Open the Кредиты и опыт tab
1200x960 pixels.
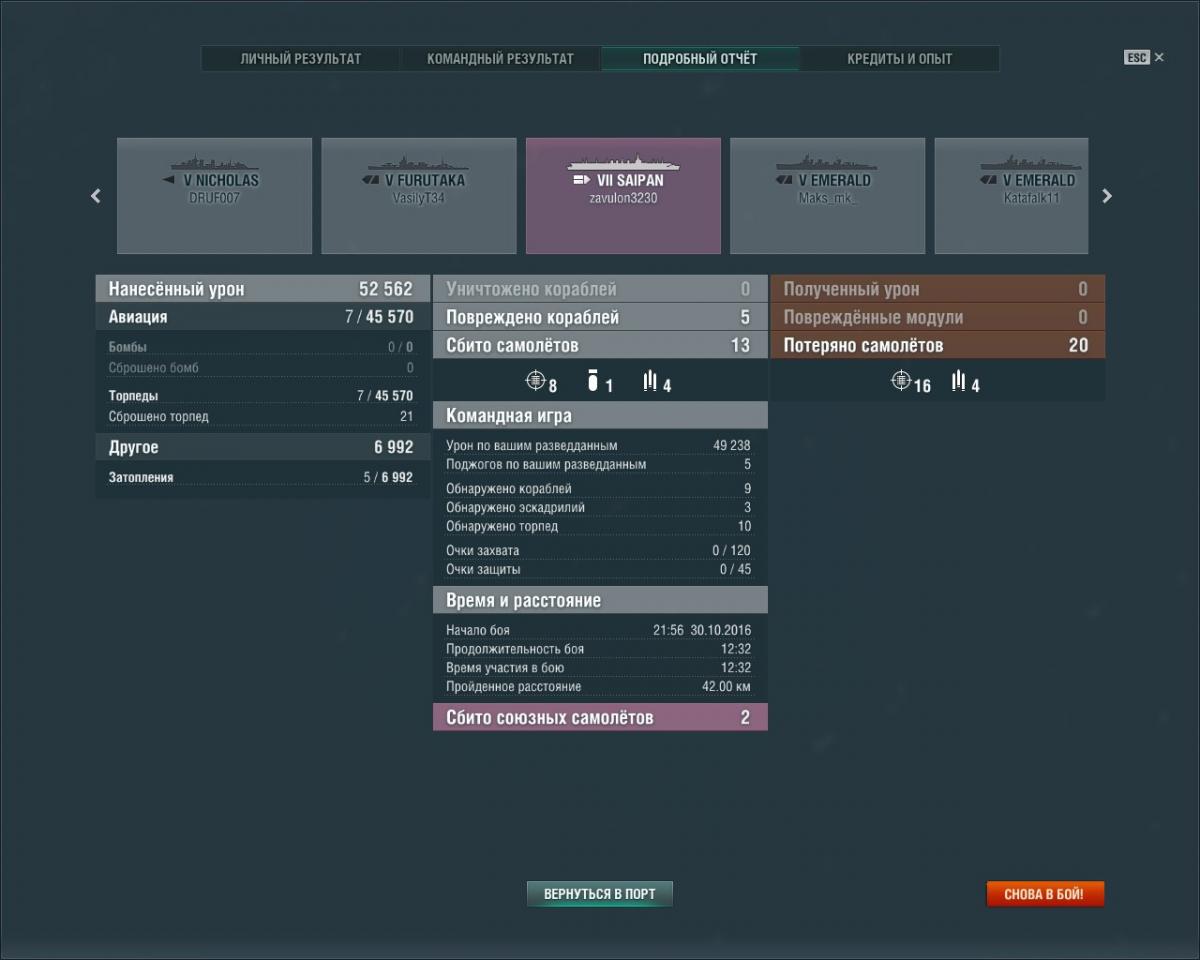pos(899,59)
